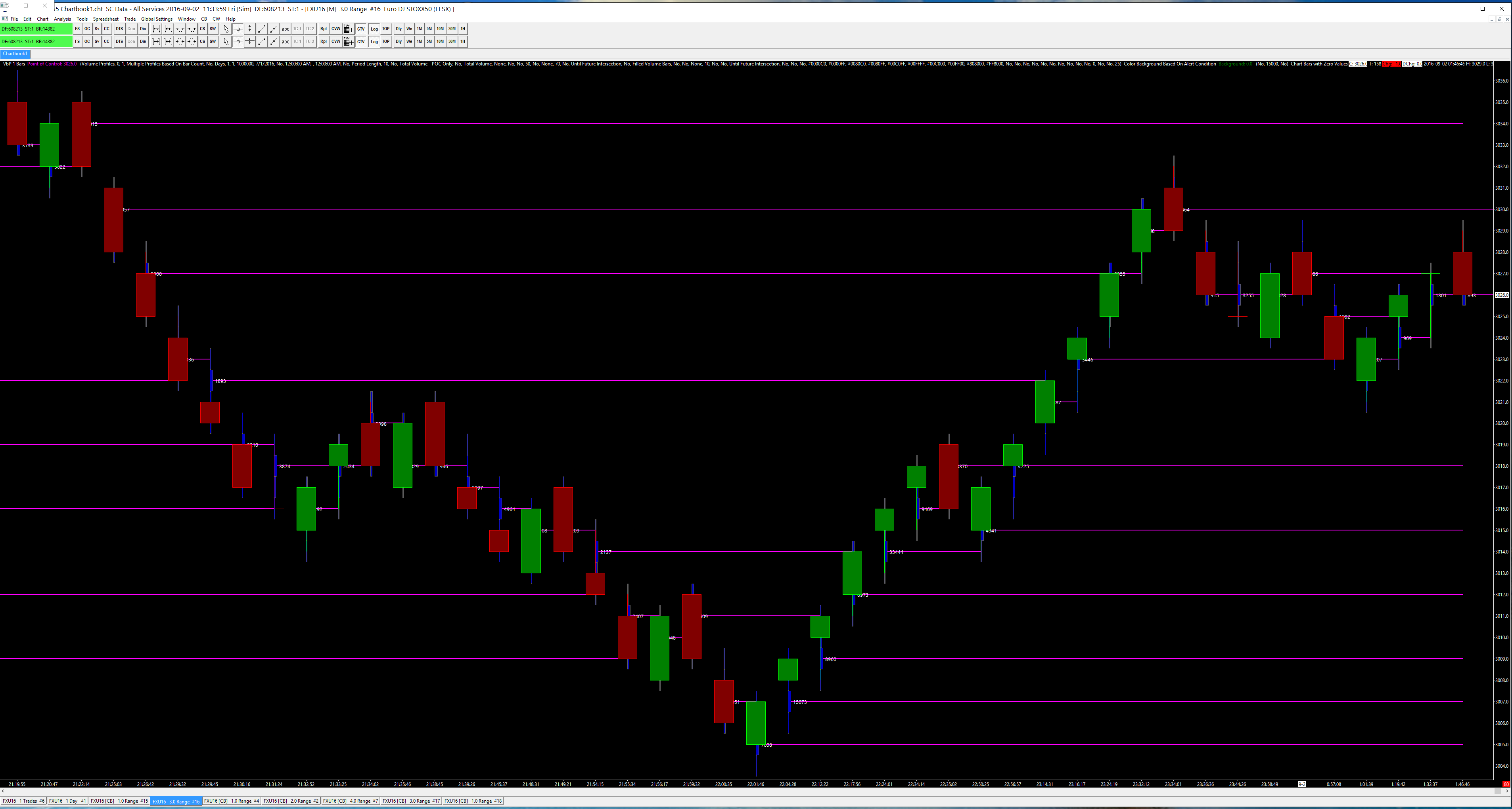This screenshot has height=809, width=1512.
Task: Pick the horizontal line tool in lower toolbar
Action: [249, 42]
